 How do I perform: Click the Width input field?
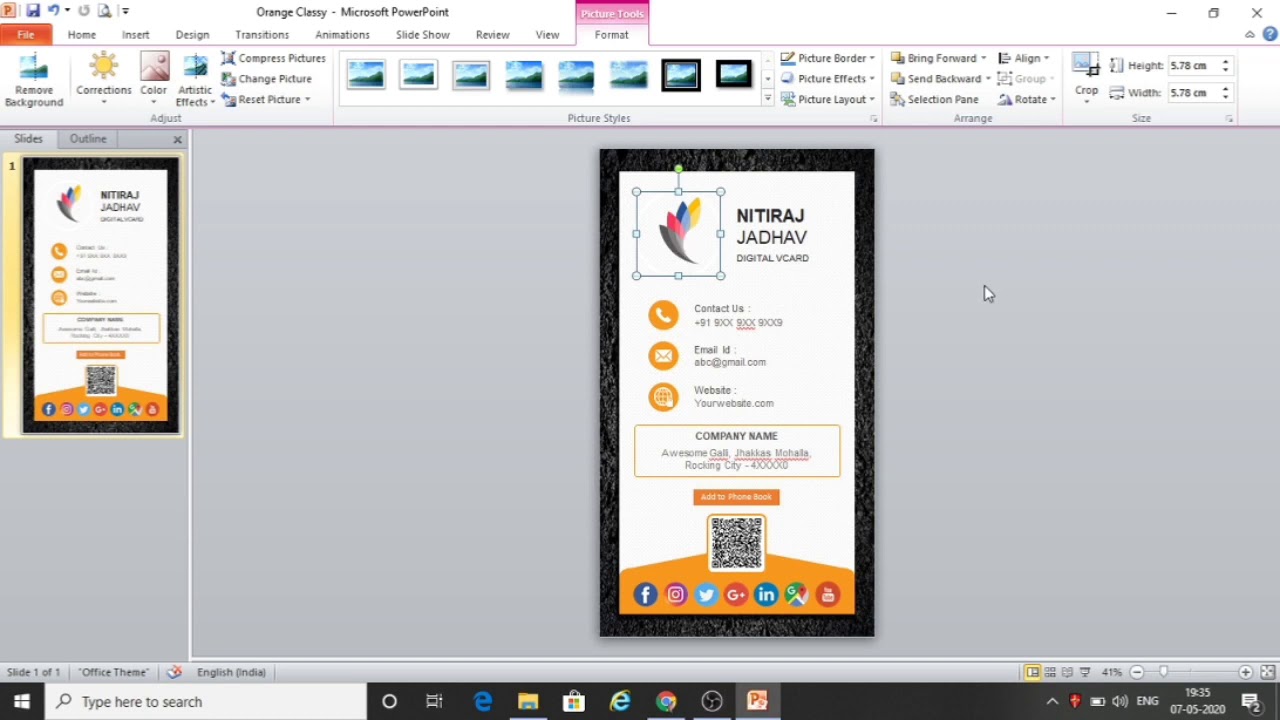(1193, 93)
